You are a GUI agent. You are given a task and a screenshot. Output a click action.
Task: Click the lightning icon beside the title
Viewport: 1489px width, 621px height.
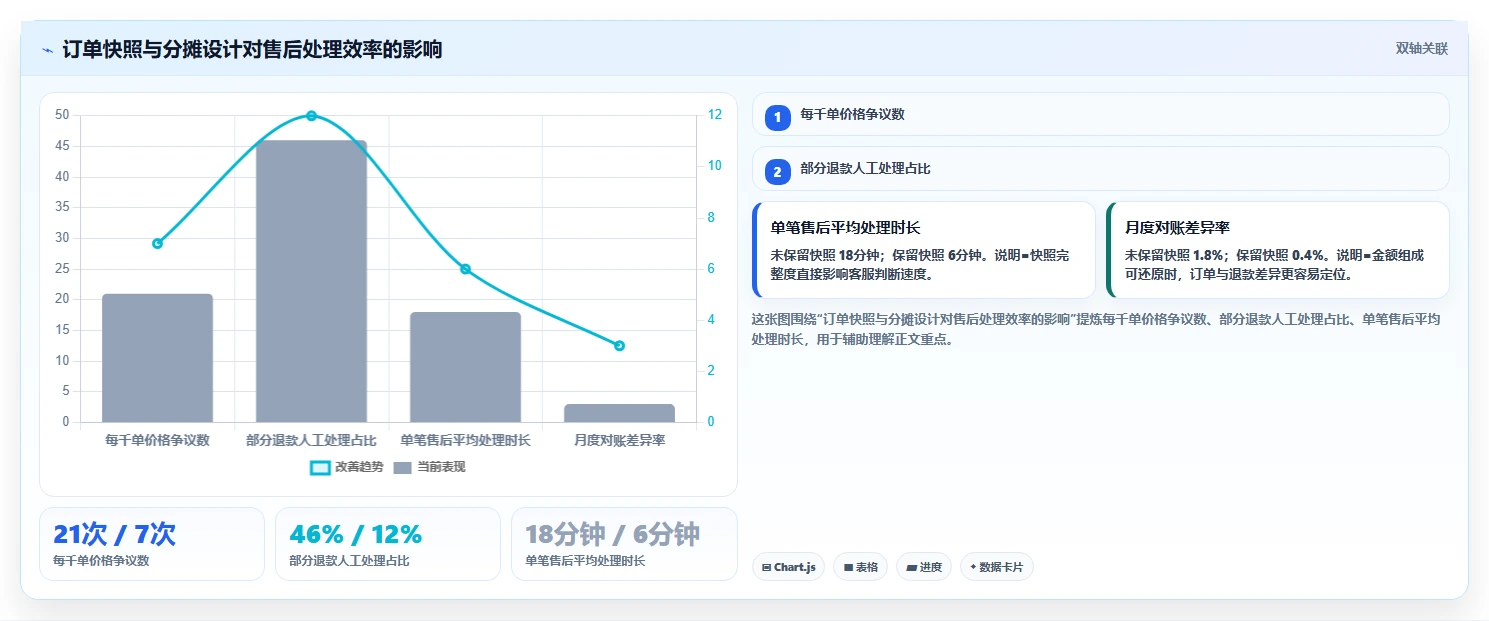[x=48, y=50]
